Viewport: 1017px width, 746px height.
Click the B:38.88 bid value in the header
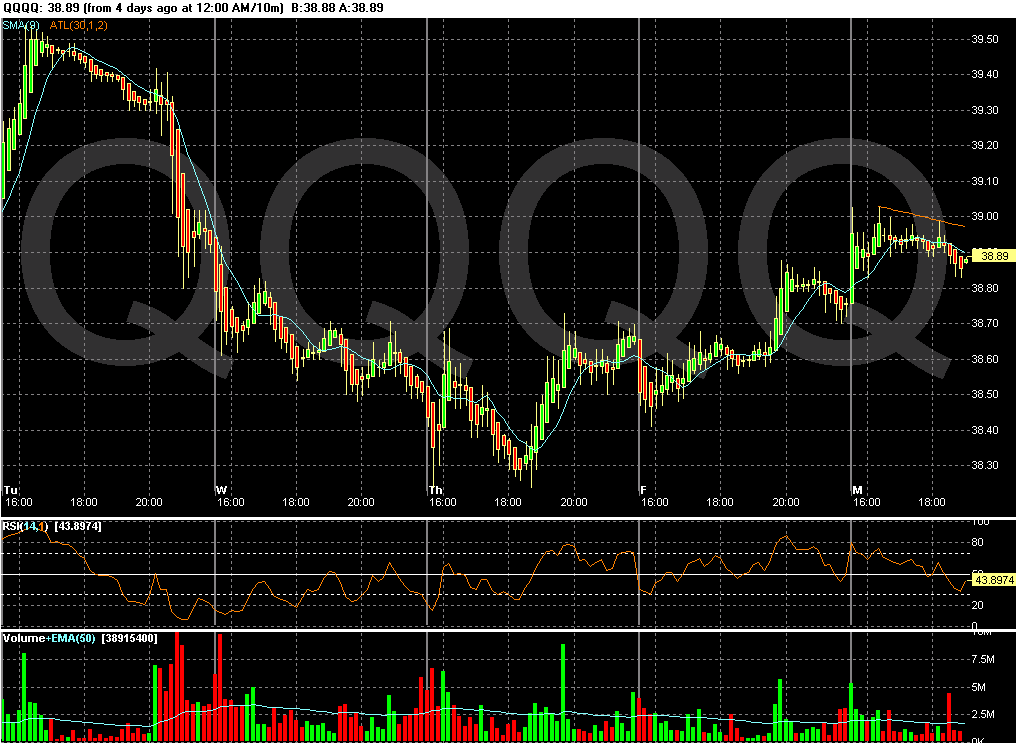[x=314, y=8]
